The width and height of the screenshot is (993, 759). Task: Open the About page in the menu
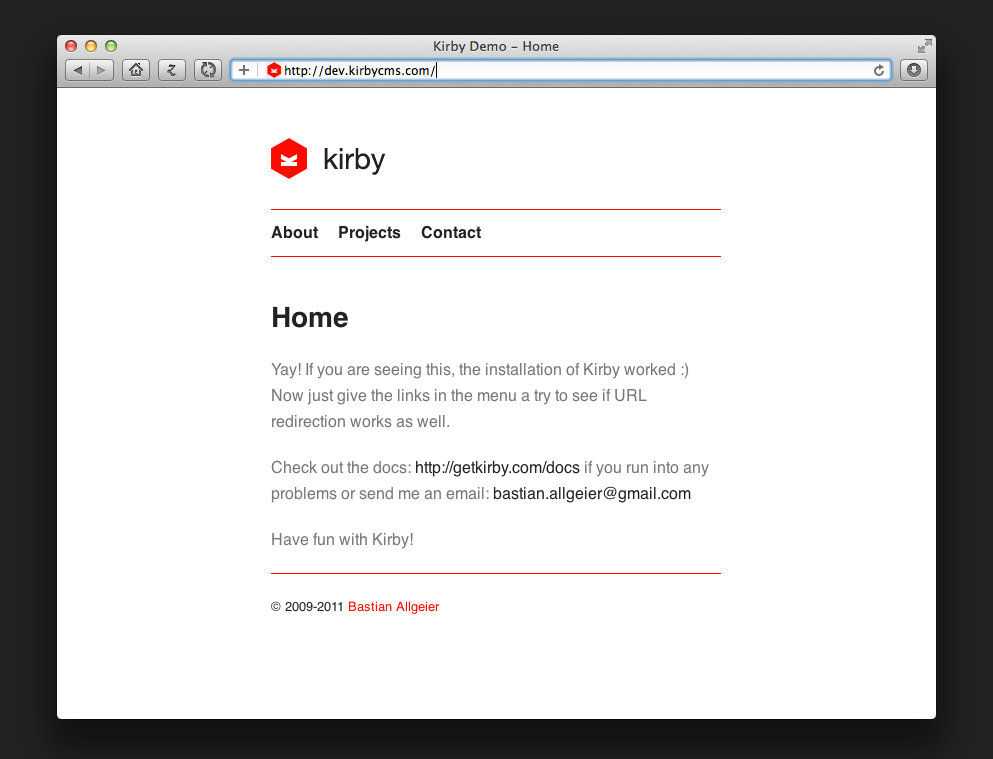tap(294, 232)
